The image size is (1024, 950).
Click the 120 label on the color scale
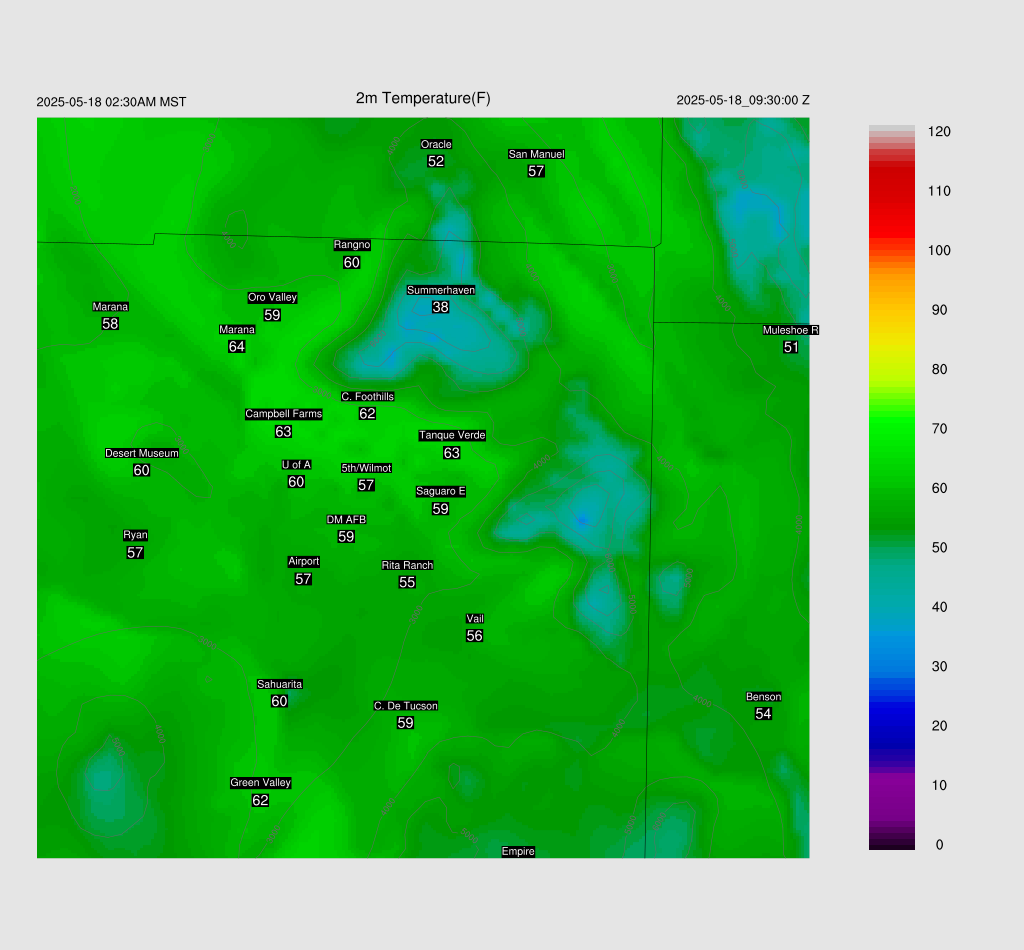(939, 132)
